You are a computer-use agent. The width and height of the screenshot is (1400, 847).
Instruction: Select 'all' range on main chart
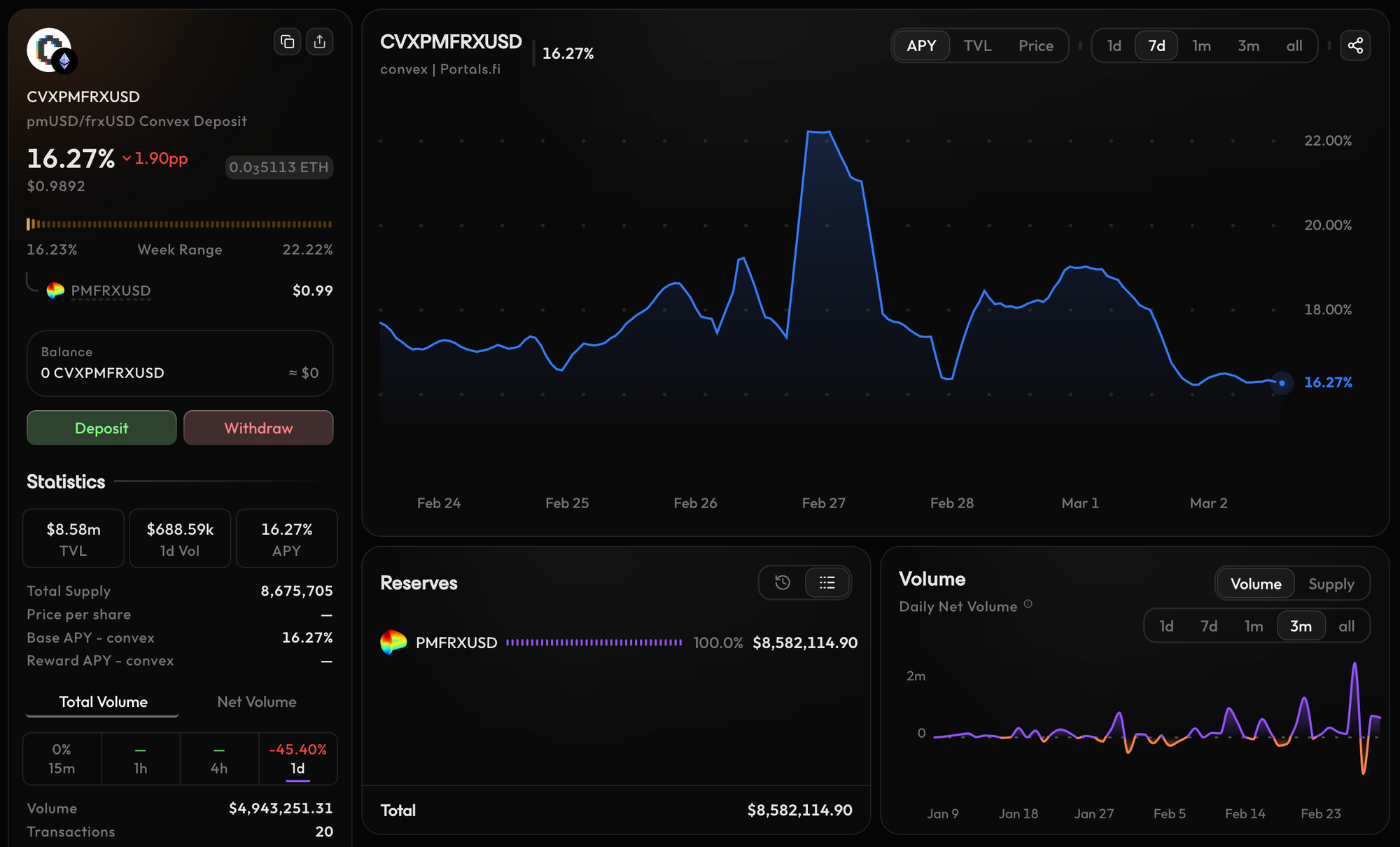point(1294,46)
